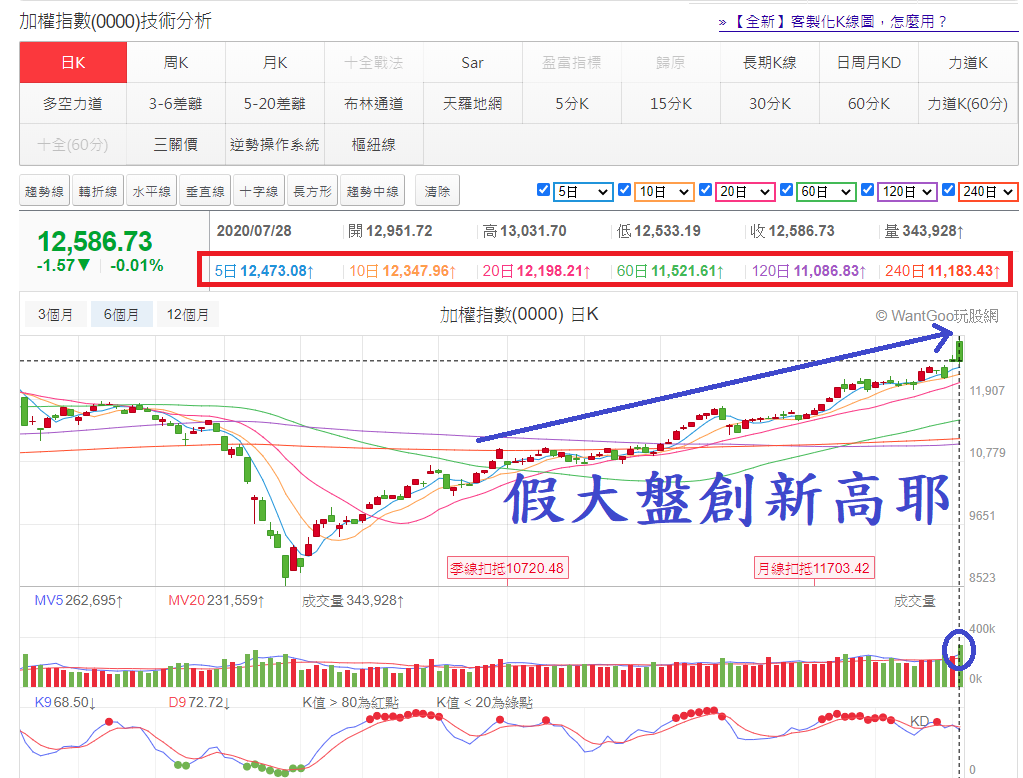Select the 轉折線 turning line tool

click(x=96, y=190)
